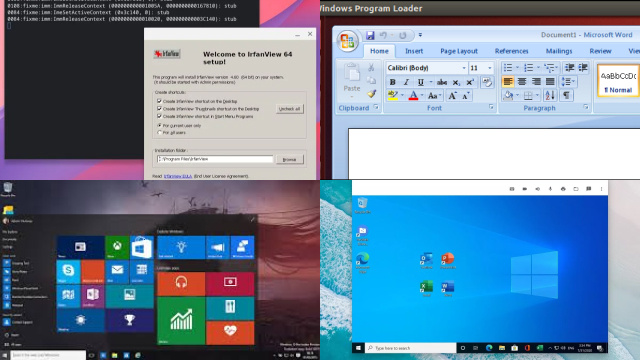The image size is (640, 360).
Task: Apply subscript formatting in Word
Action: click(456, 82)
